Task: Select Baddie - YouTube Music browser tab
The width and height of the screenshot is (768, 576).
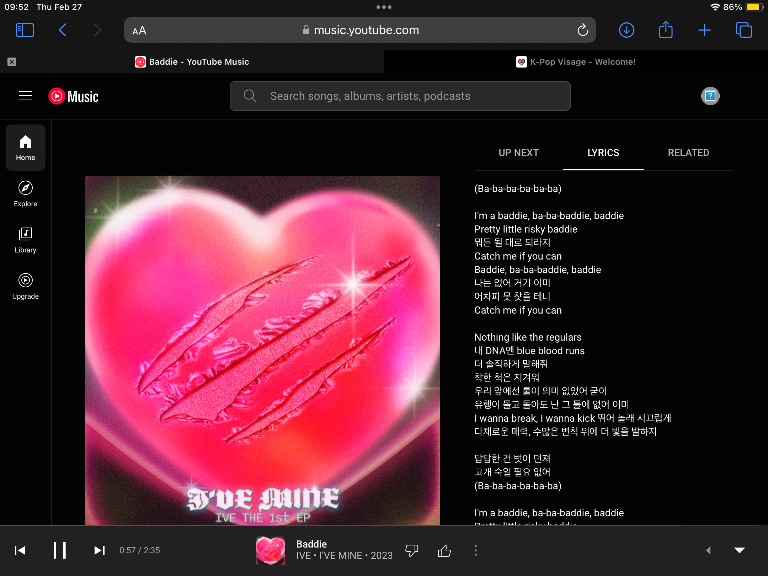Action: [x=192, y=62]
